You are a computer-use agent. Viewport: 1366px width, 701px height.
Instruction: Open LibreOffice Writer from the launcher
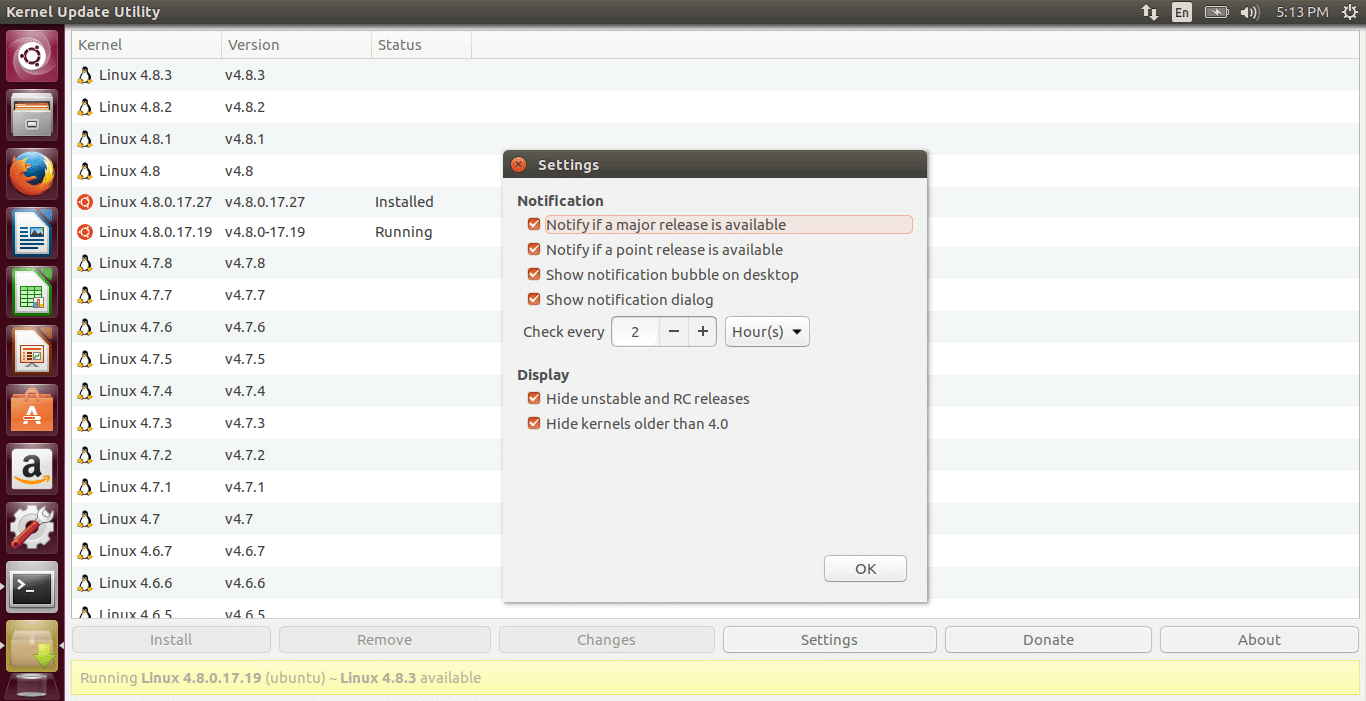33,233
